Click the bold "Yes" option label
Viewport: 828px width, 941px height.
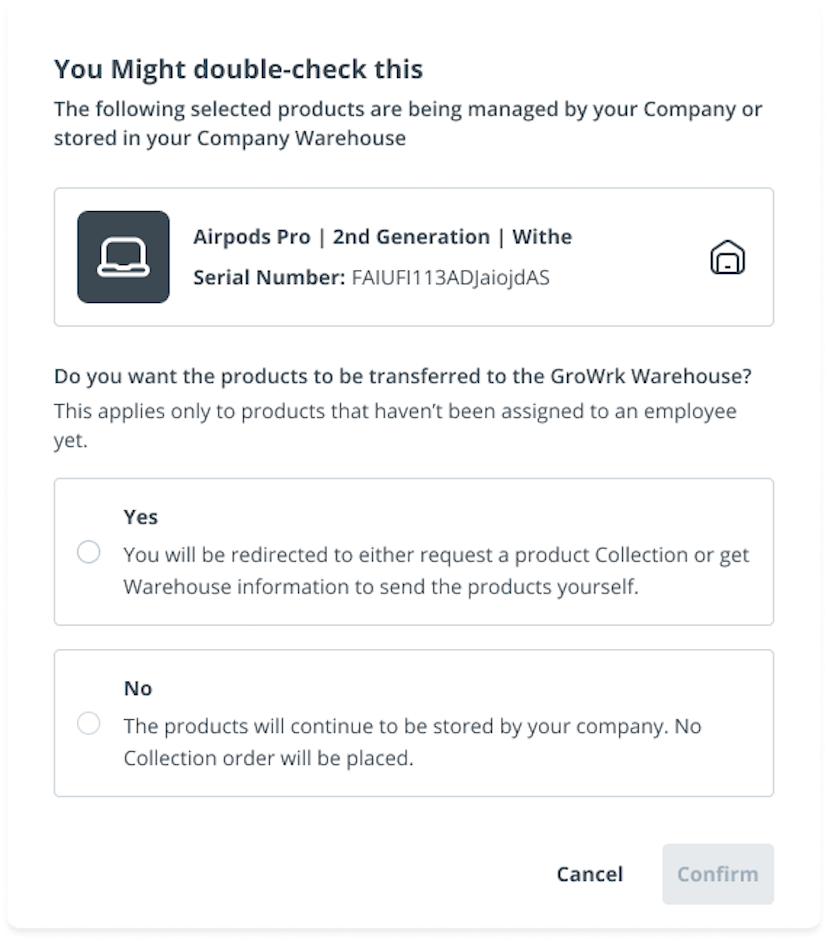pos(141,517)
